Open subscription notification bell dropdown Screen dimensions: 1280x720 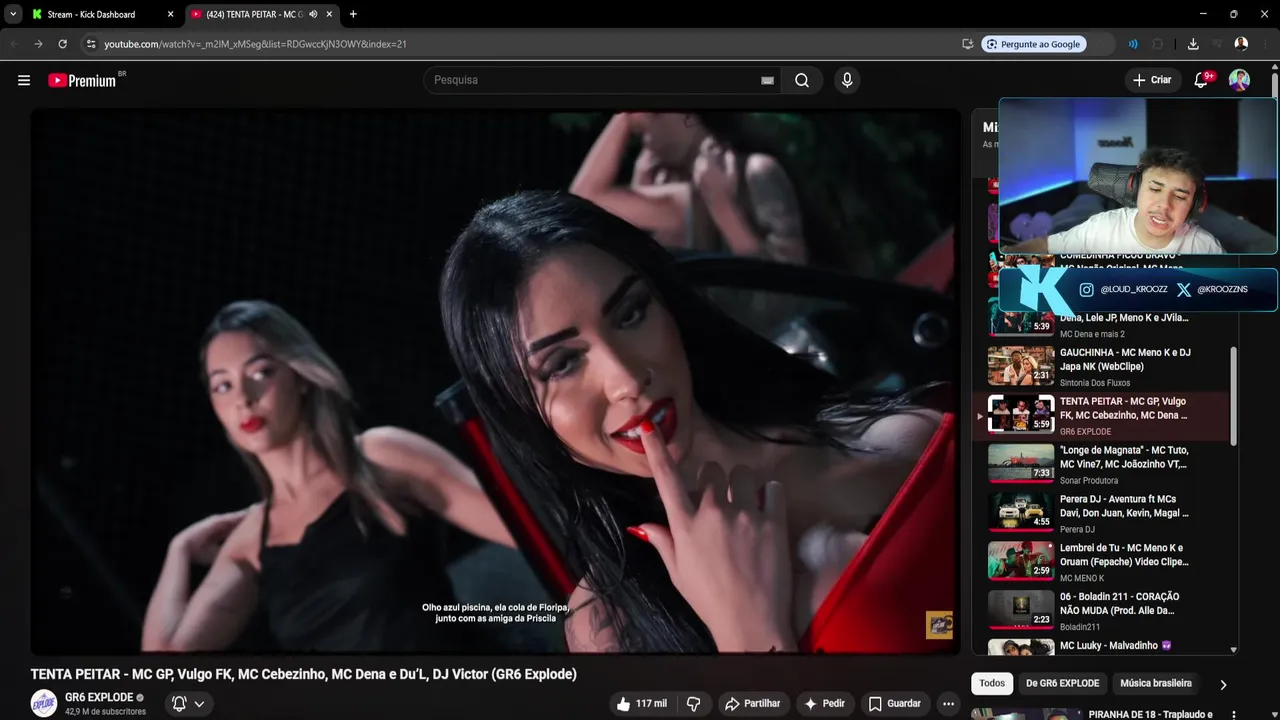188,704
